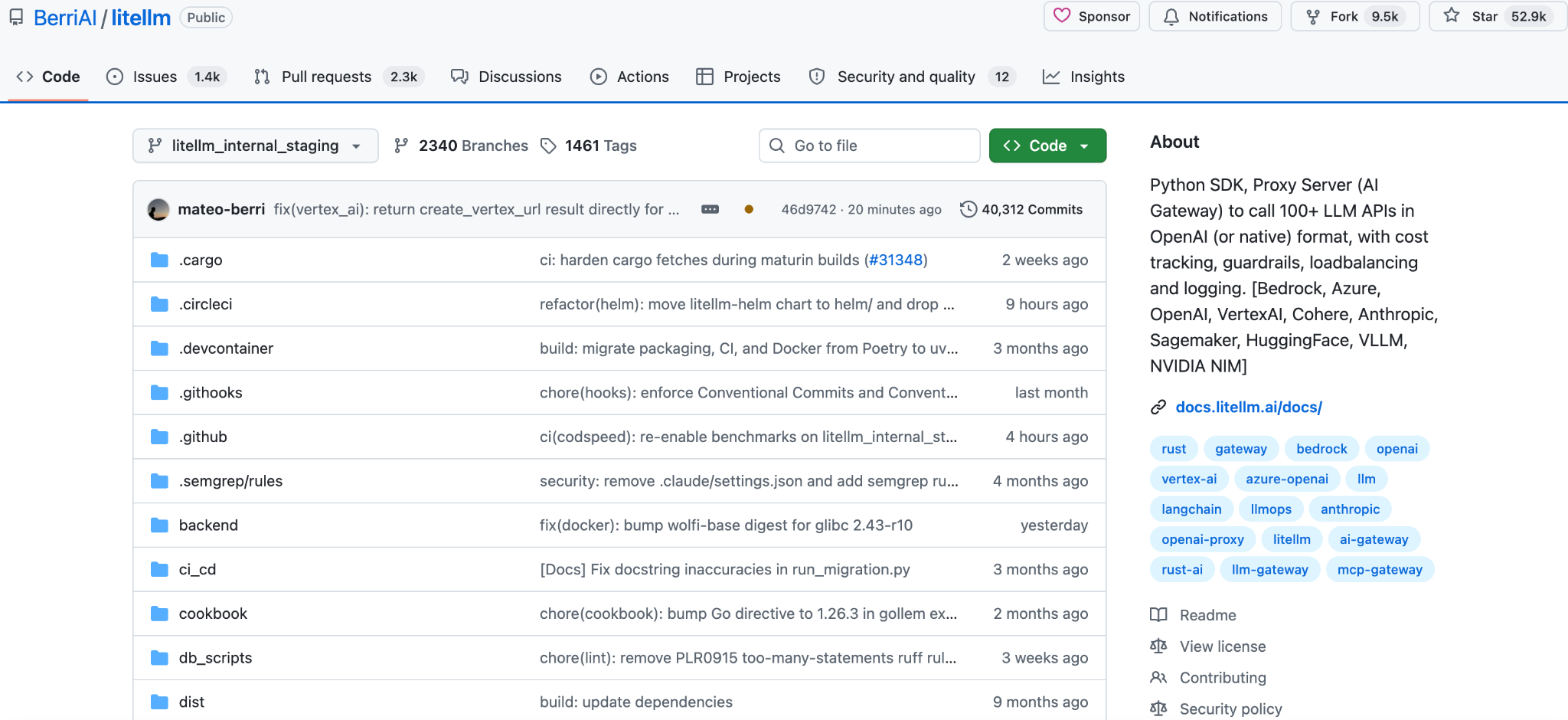This screenshot has height=720, width=1568.
Task: Open the green Code dropdown button
Action: click(1047, 146)
